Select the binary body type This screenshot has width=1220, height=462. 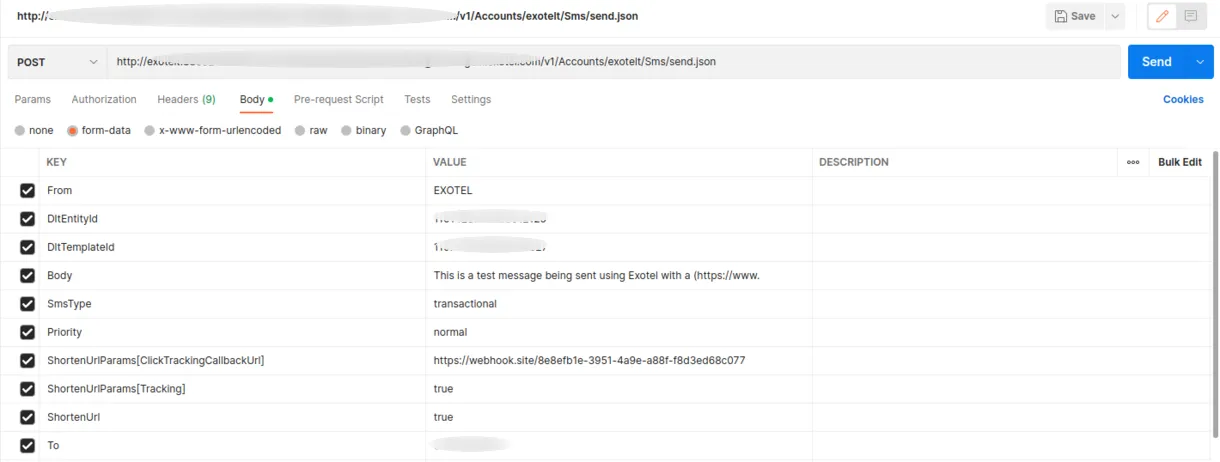(363, 131)
